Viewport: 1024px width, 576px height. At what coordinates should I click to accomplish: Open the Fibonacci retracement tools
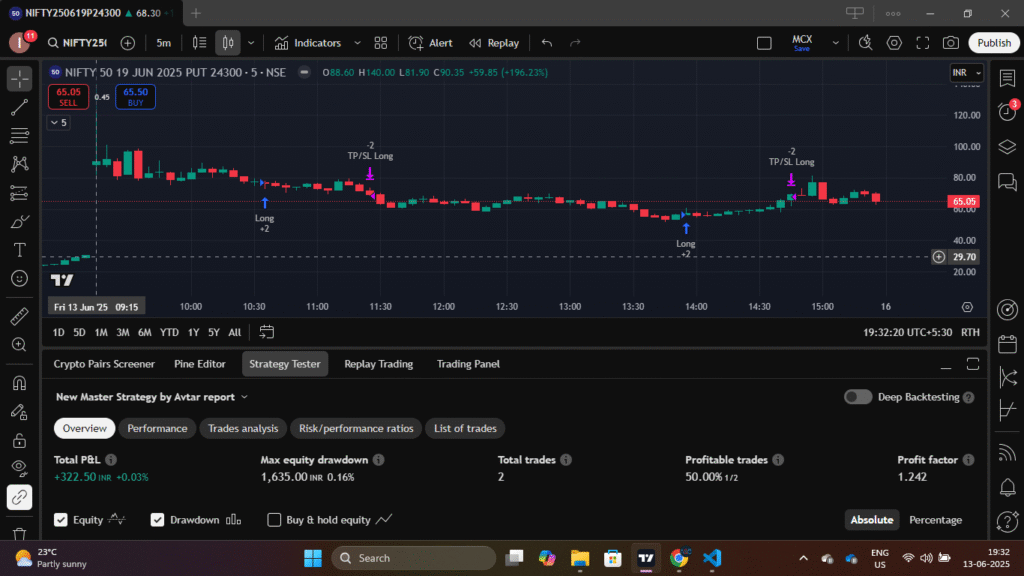20,136
